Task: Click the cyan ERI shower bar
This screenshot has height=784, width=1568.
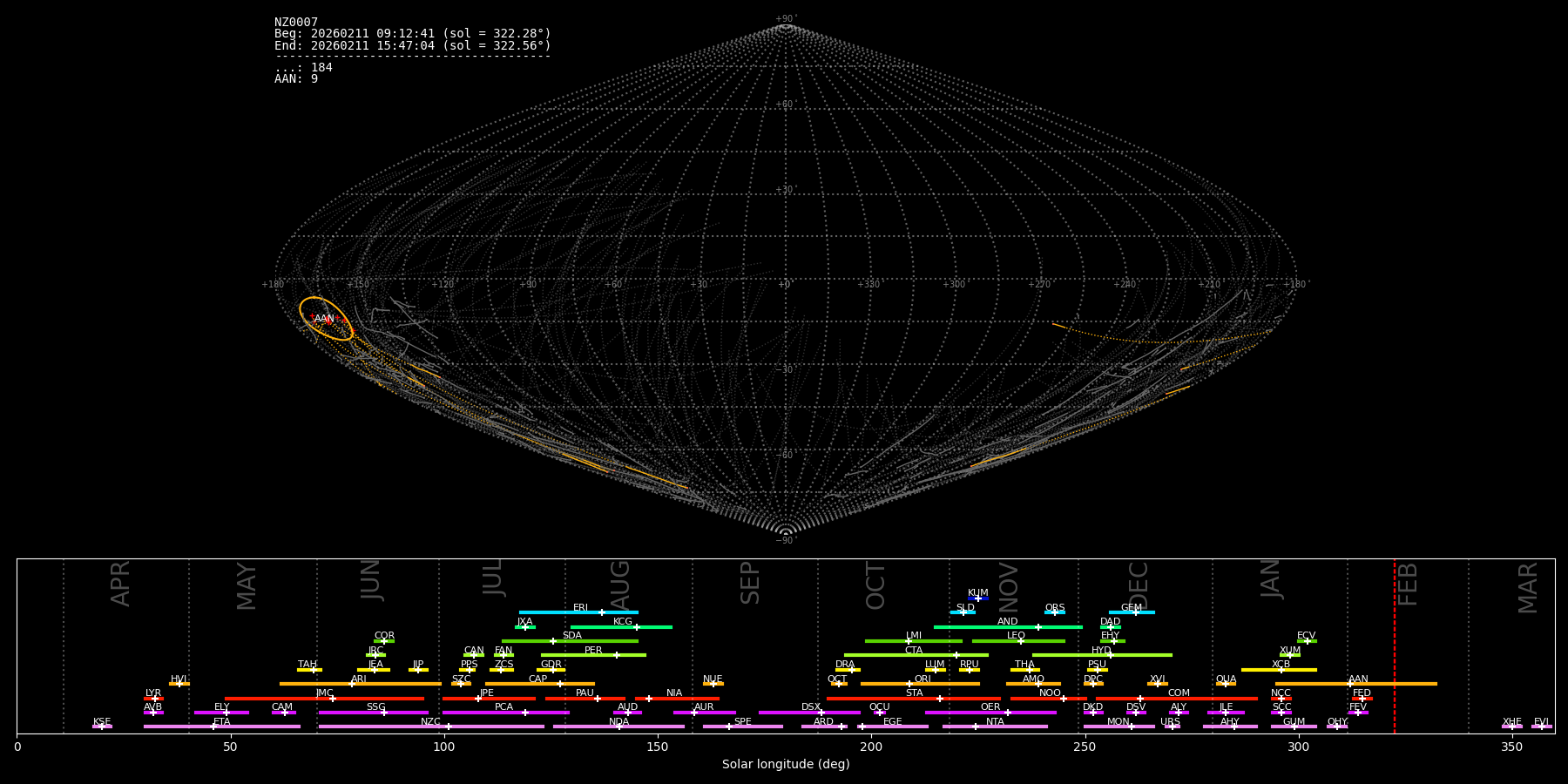Action: (578, 612)
